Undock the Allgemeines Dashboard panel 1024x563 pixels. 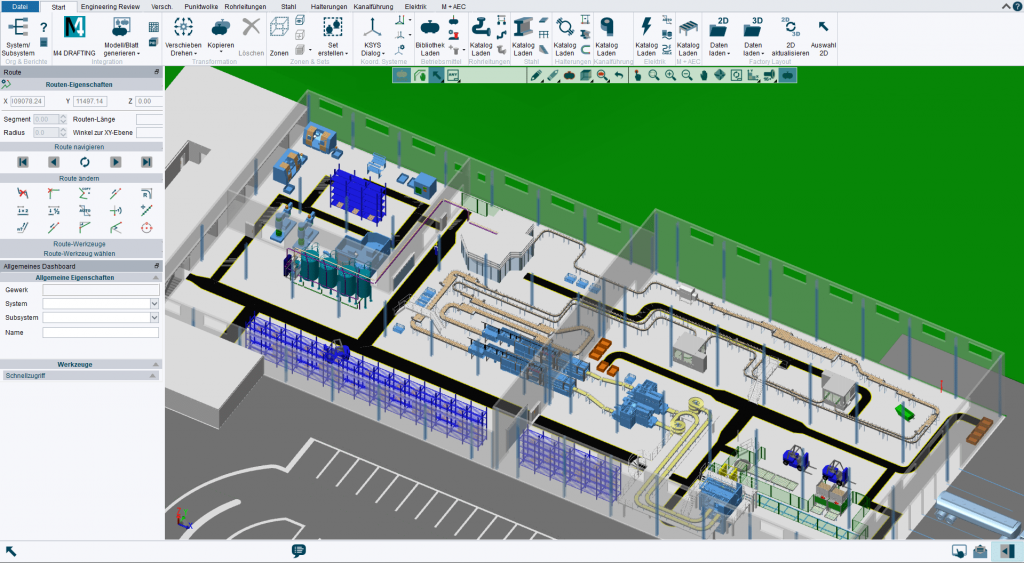click(x=157, y=266)
